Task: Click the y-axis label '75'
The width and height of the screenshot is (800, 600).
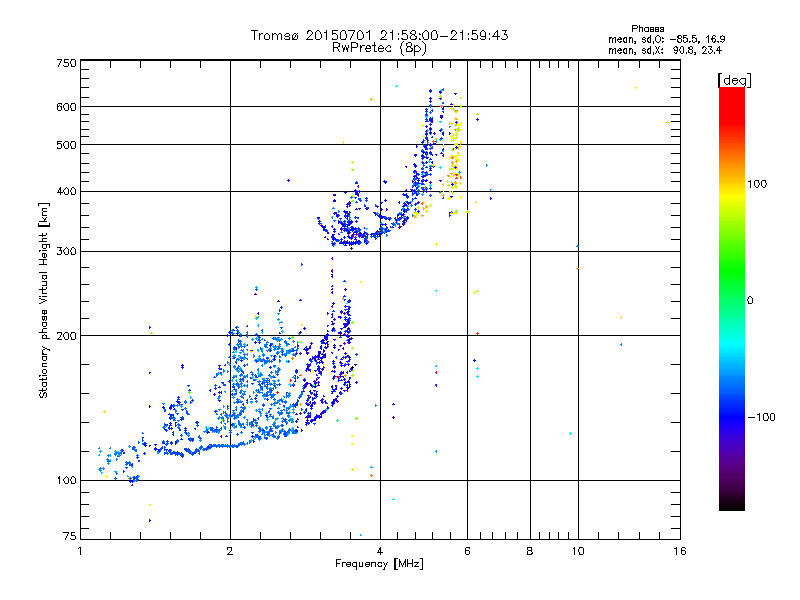Action: pyautogui.click(x=70, y=536)
